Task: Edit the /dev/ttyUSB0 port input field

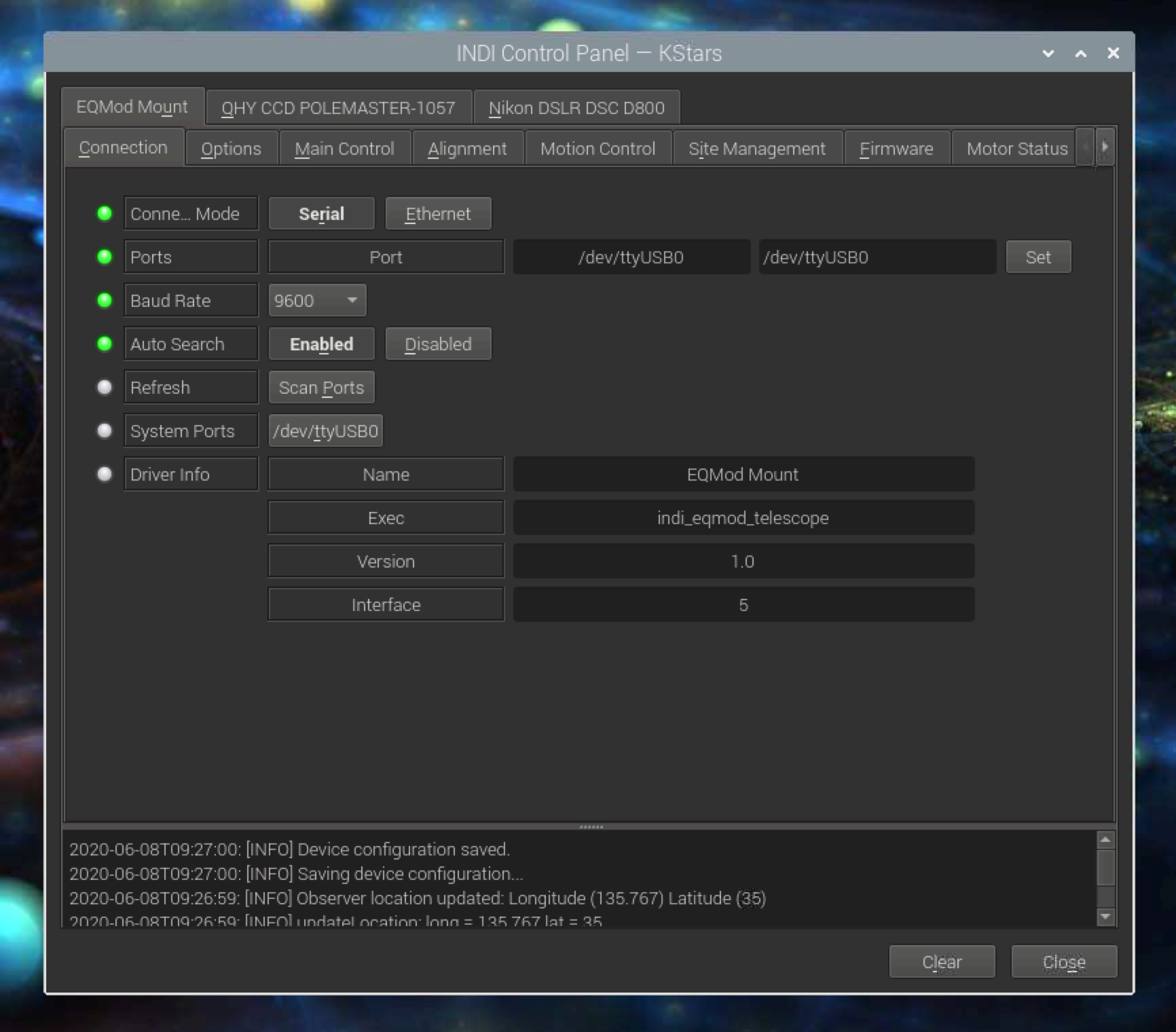Action: click(x=877, y=257)
